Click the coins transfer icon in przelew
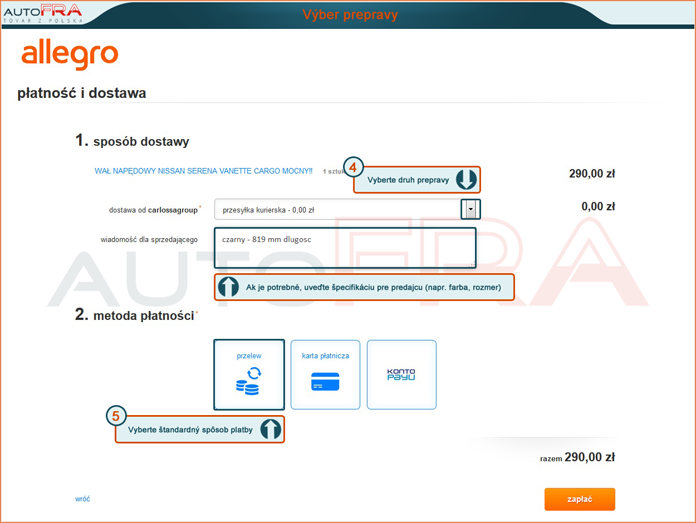Screen dimensions: 696x523 (x=249, y=381)
